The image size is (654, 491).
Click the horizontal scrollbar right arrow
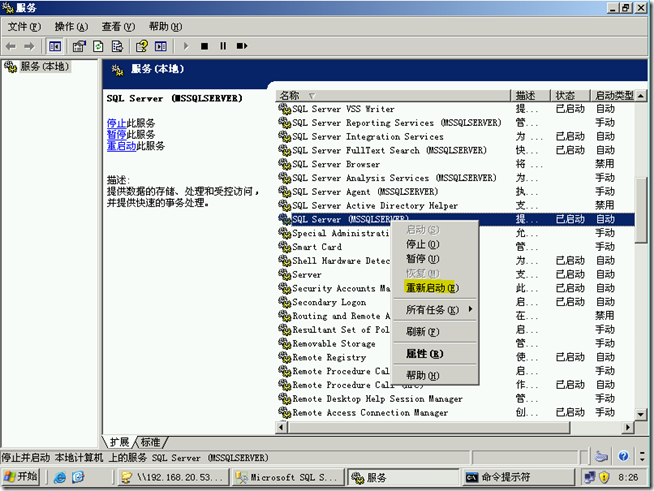tap(628, 427)
